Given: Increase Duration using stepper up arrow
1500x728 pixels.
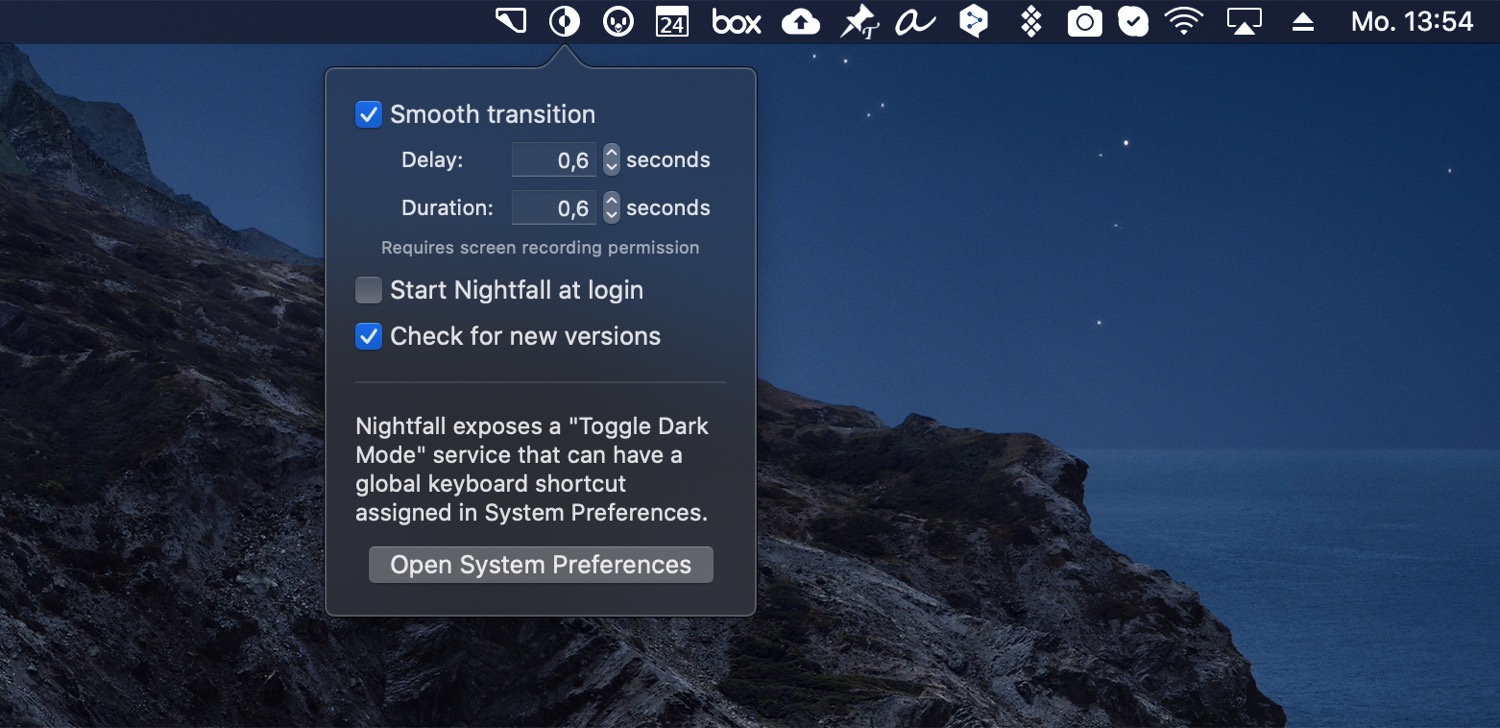Looking at the screenshot, I should click(611, 201).
